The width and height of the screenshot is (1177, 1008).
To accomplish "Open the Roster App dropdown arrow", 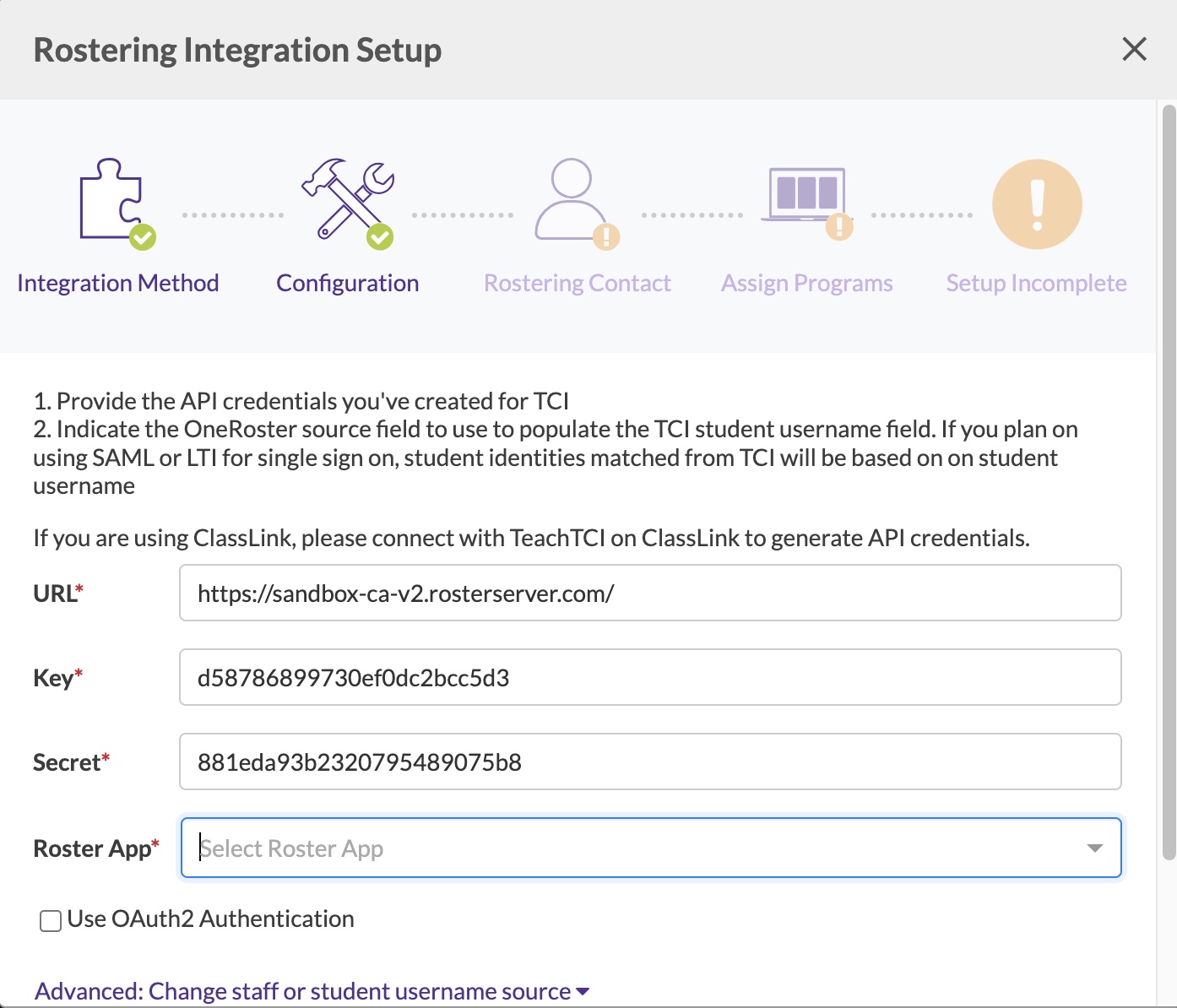I will pyautogui.click(x=1095, y=848).
